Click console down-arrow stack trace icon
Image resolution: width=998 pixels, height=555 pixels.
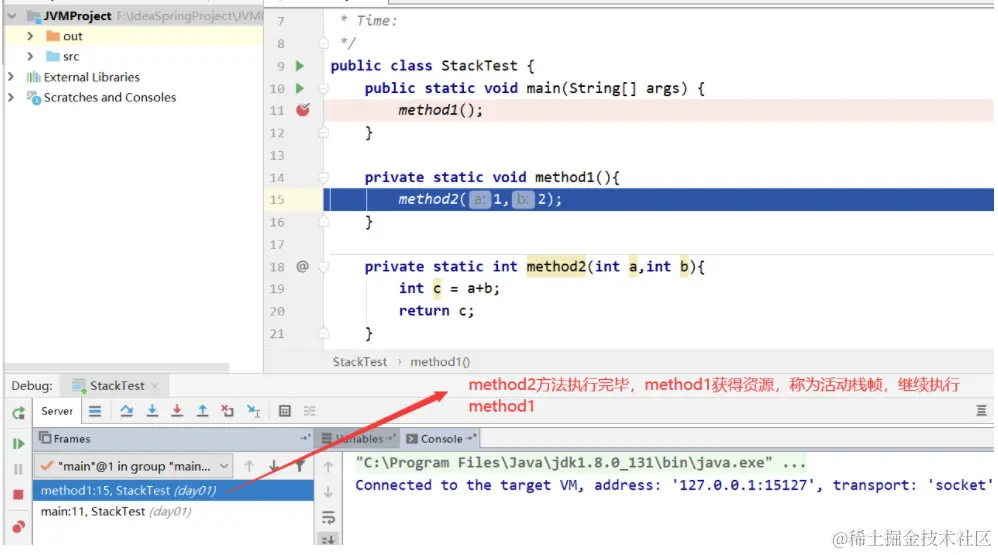point(328,492)
